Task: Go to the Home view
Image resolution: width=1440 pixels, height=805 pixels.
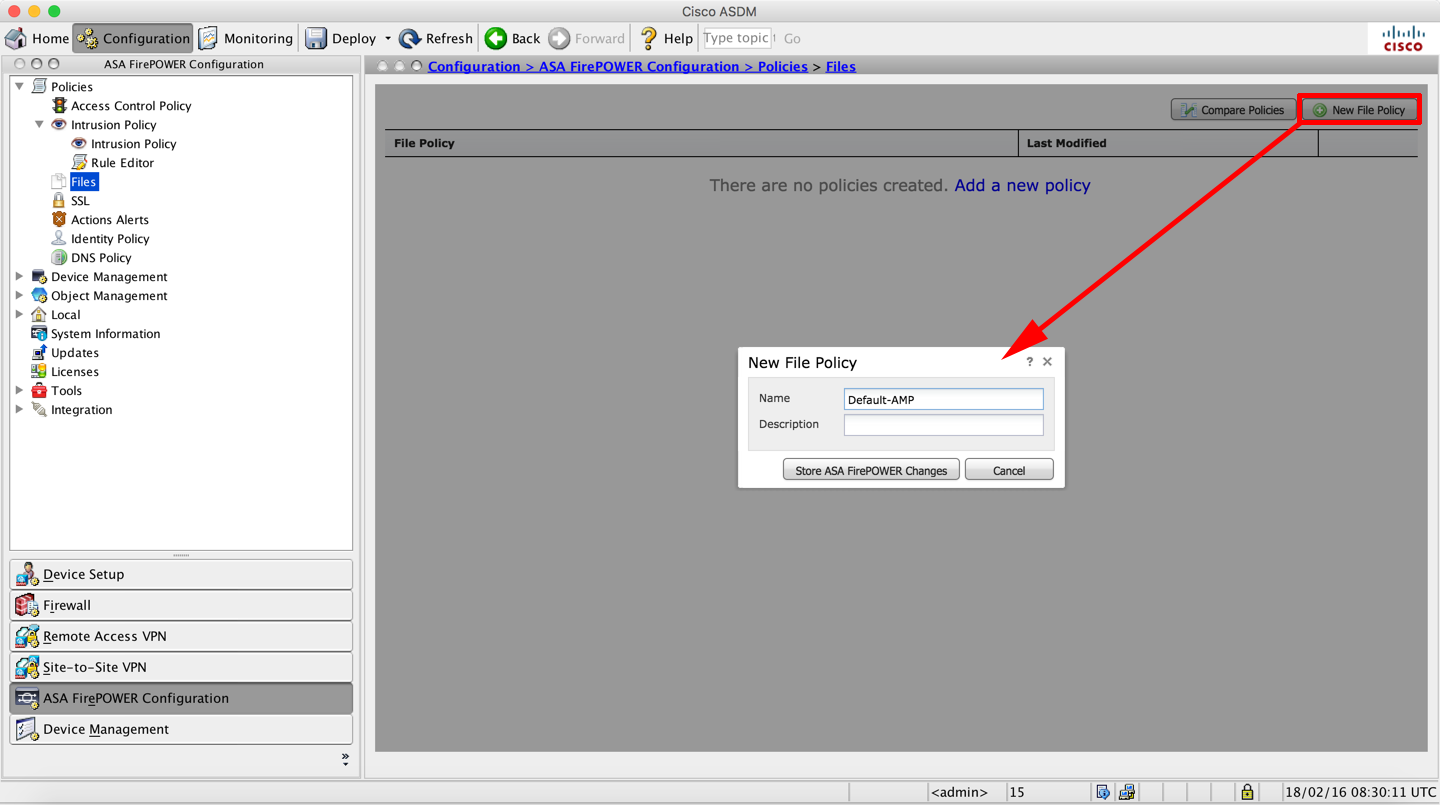Action: [x=37, y=38]
